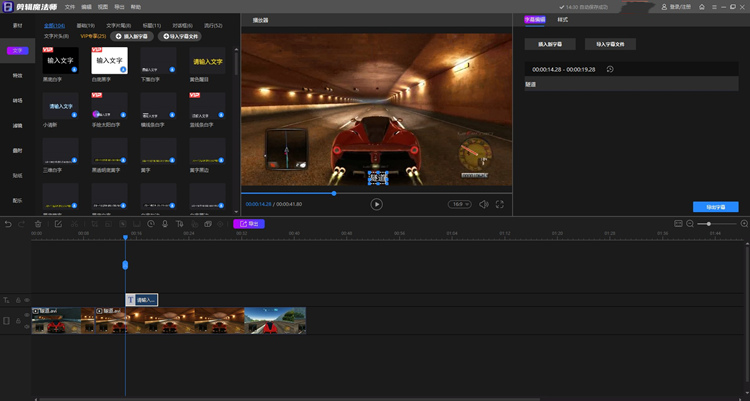
Task: Click the fit-timeline icon beside zoom out
Action: pyautogui.click(x=678, y=223)
